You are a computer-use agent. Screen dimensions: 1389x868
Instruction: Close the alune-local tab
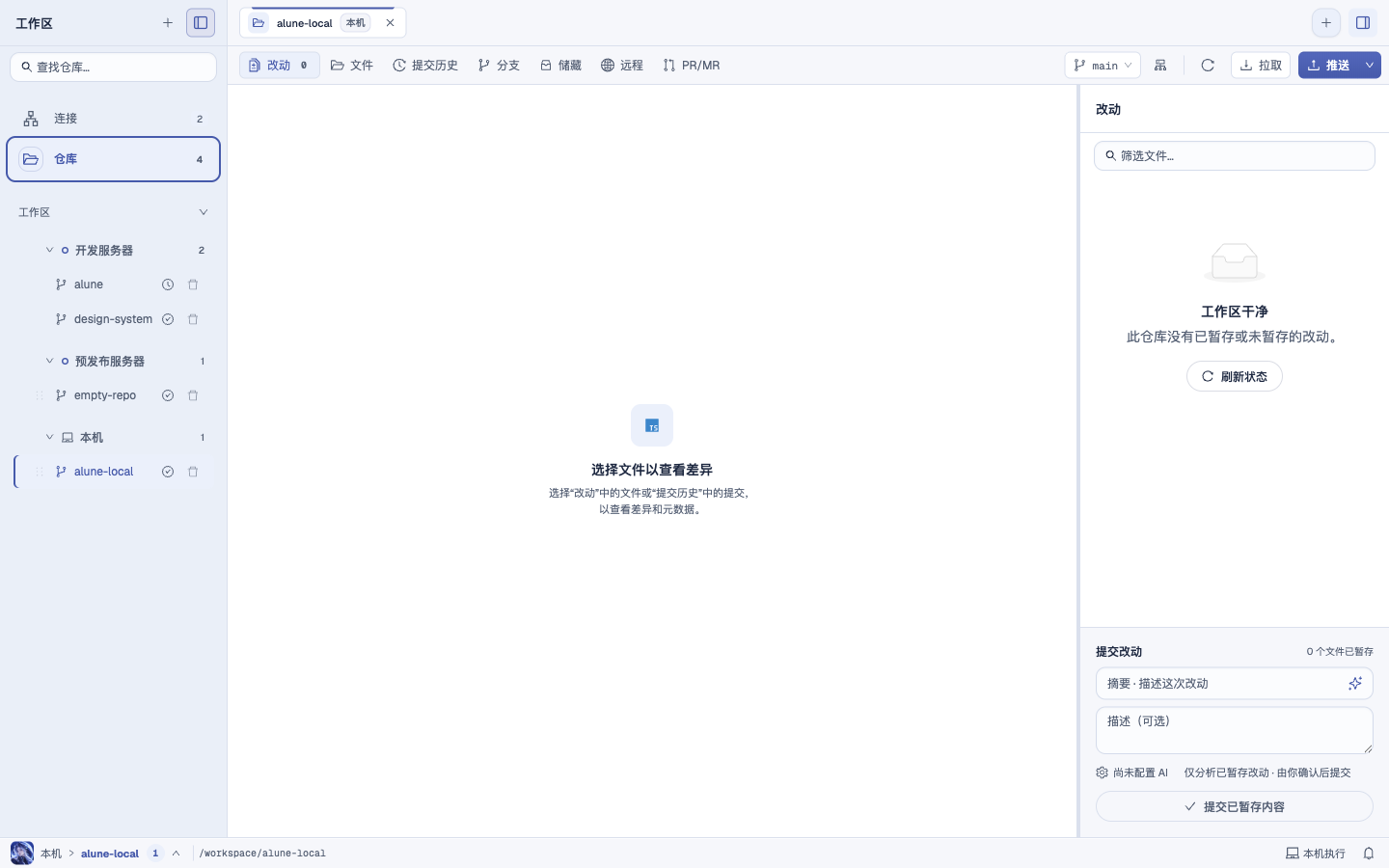[x=390, y=22]
